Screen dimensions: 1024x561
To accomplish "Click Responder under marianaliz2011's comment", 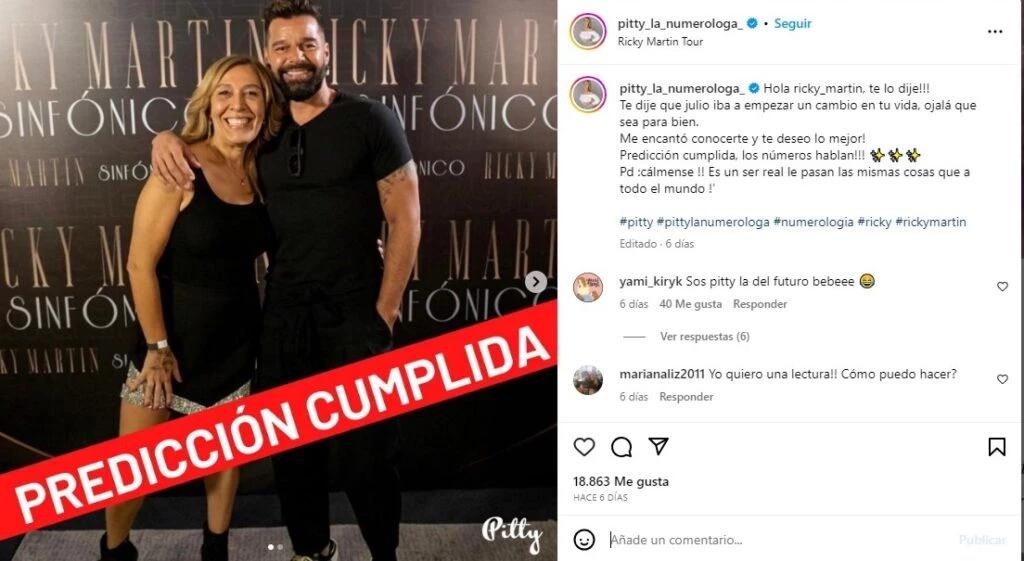I will tap(686, 396).
